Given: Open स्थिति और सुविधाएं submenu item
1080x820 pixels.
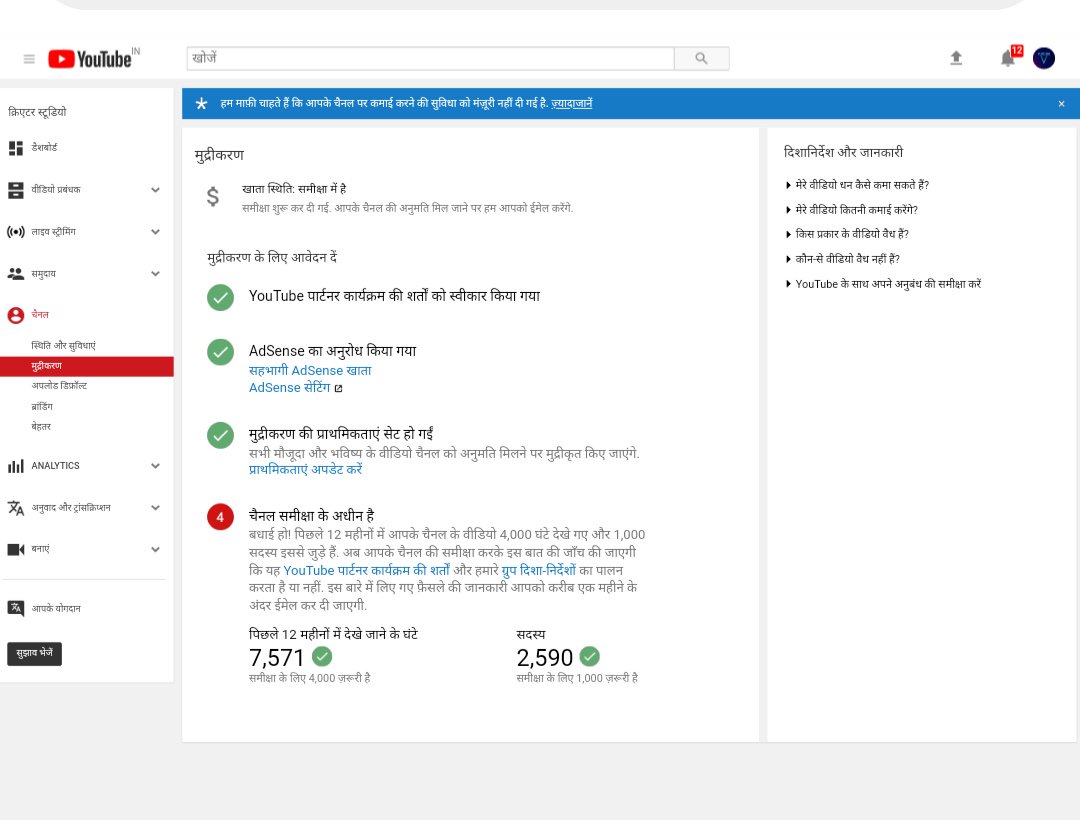Looking at the screenshot, I should 63,346.
